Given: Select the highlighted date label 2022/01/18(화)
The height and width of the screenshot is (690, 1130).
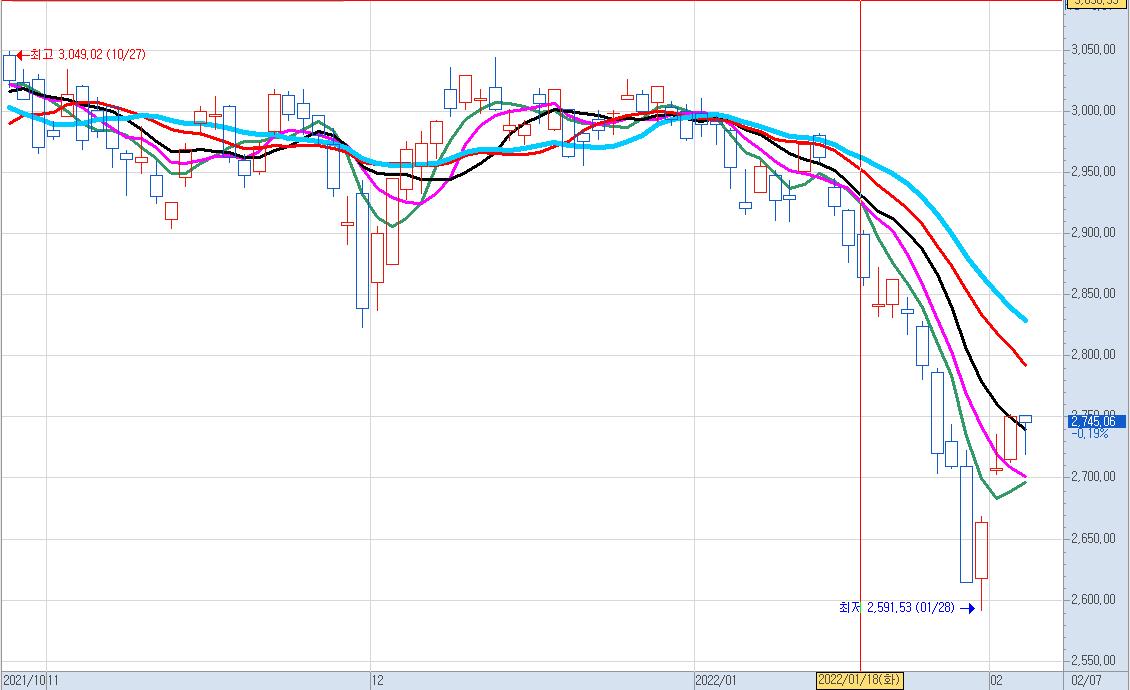Looking at the screenshot, I should click(x=860, y=680).
